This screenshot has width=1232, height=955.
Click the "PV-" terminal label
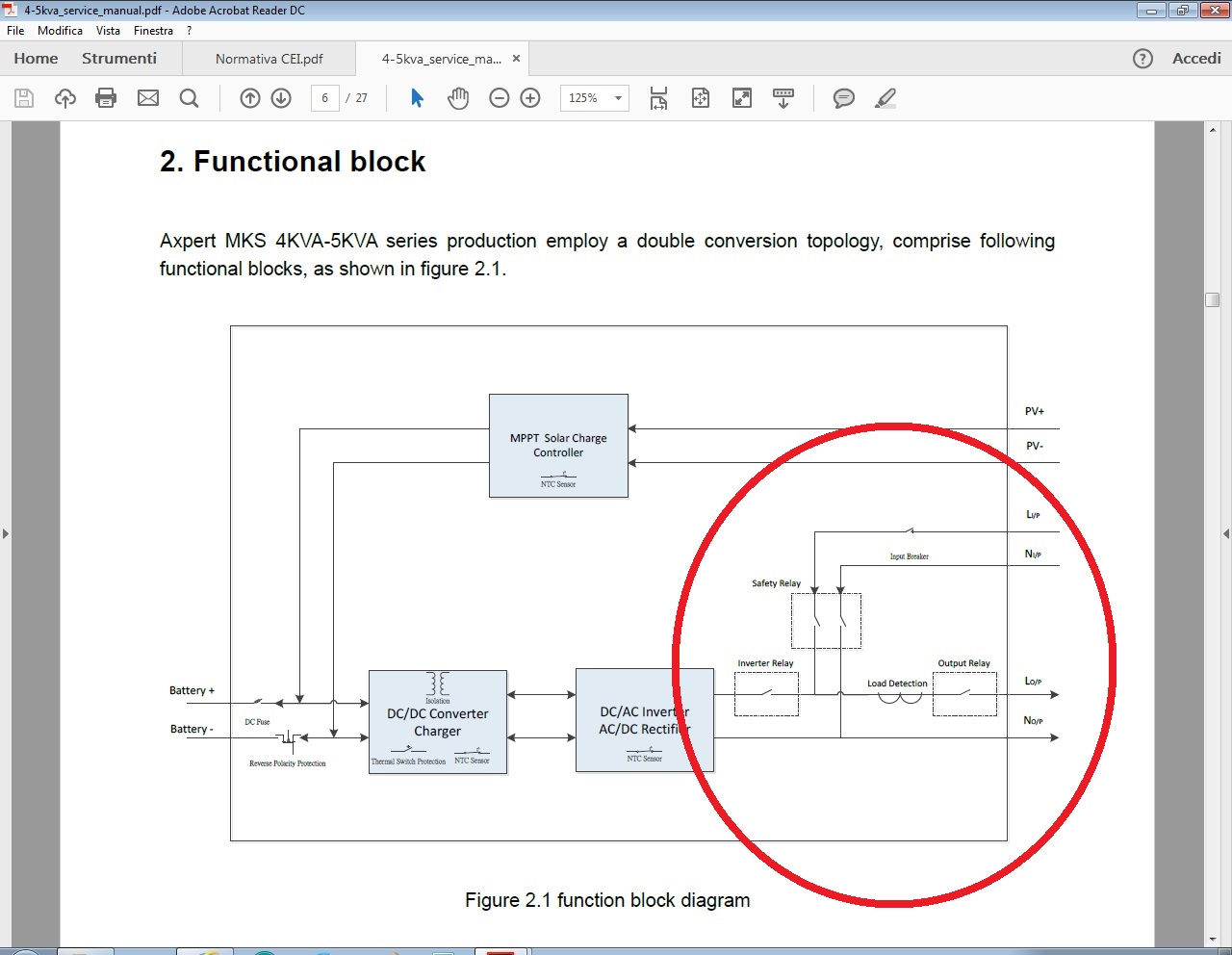pos(1035,446)
